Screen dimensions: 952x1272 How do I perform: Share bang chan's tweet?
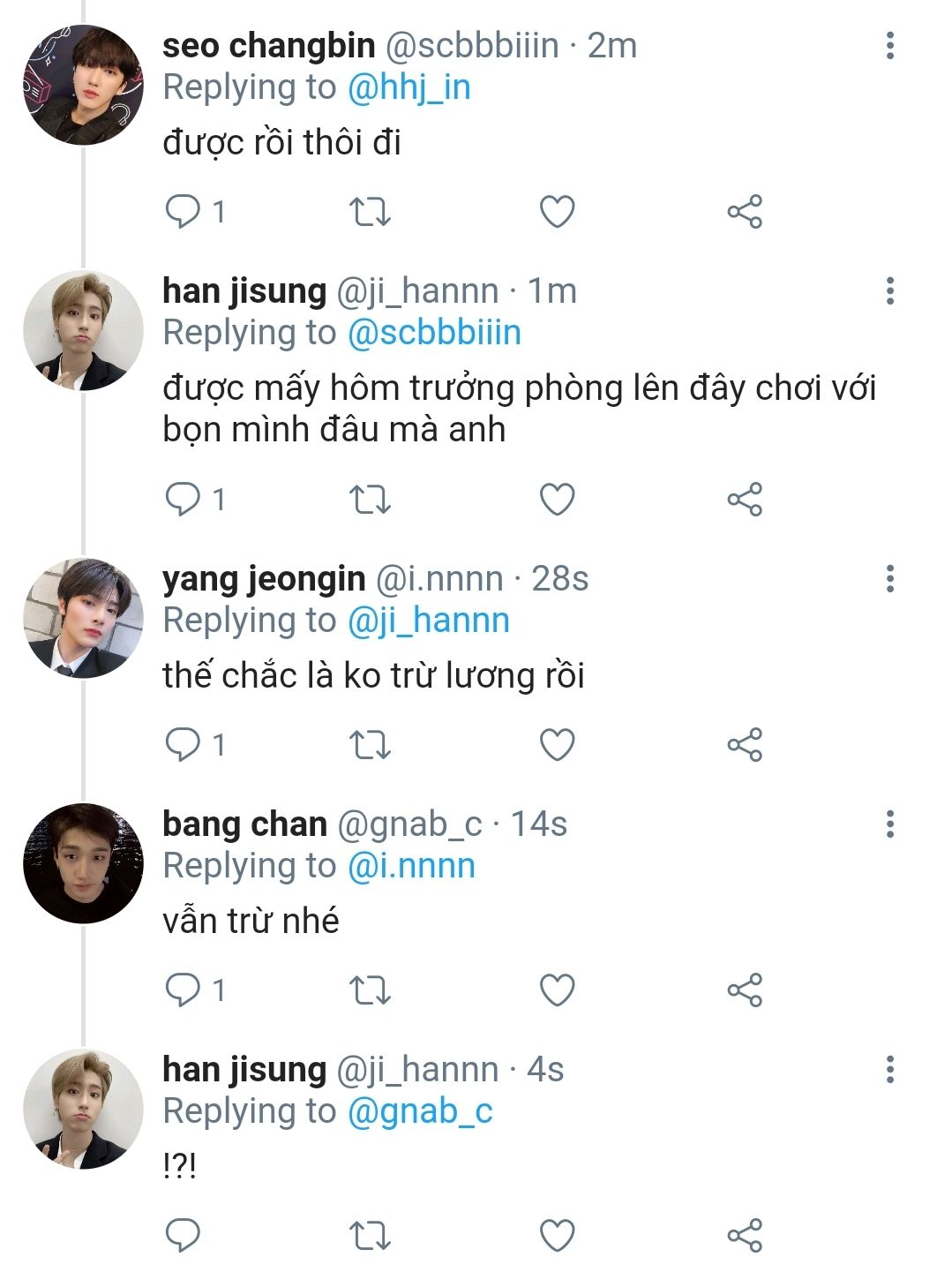pos(744,990)
